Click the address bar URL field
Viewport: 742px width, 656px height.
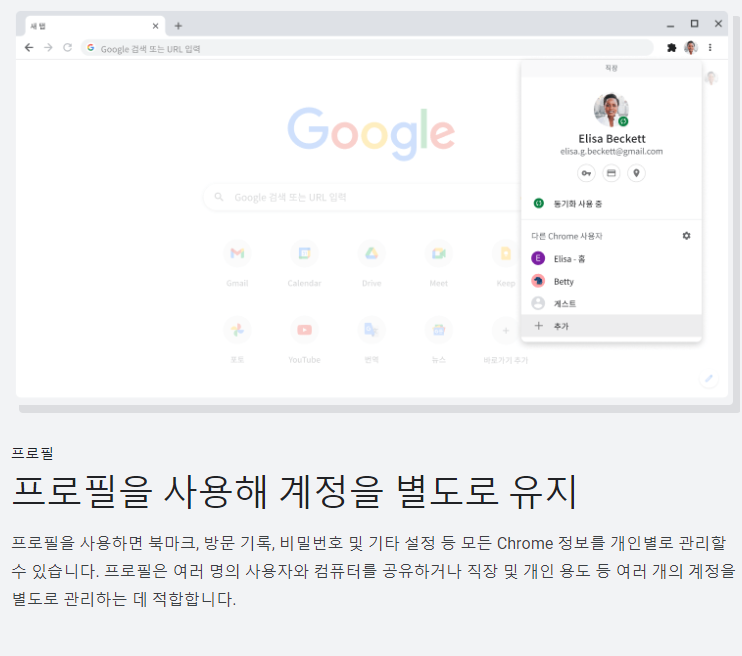(x=367, y=48)
